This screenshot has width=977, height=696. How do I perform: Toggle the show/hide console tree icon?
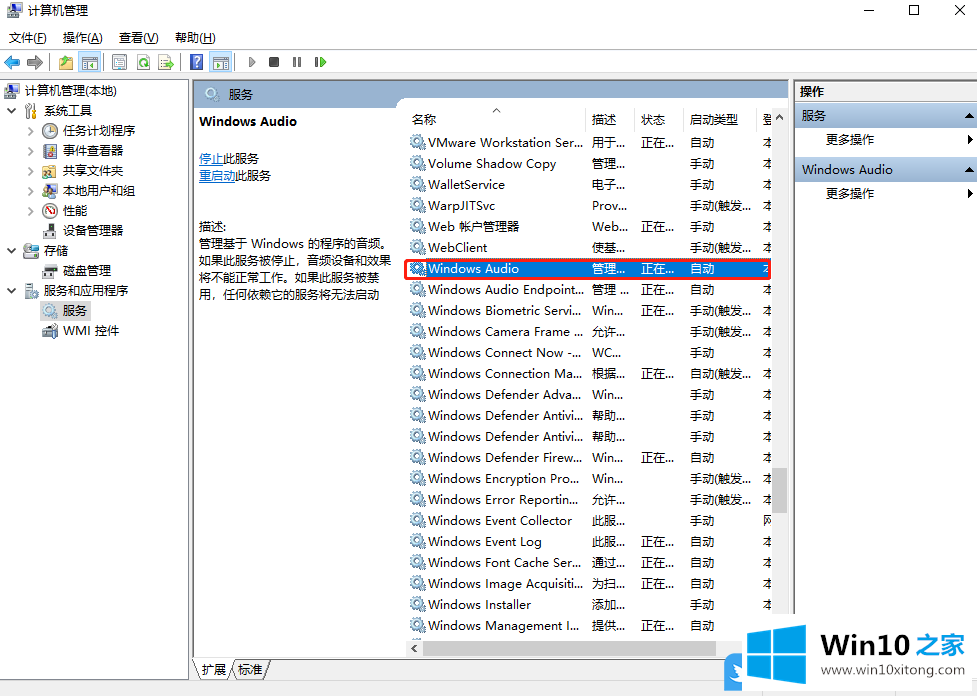[90, 62]
